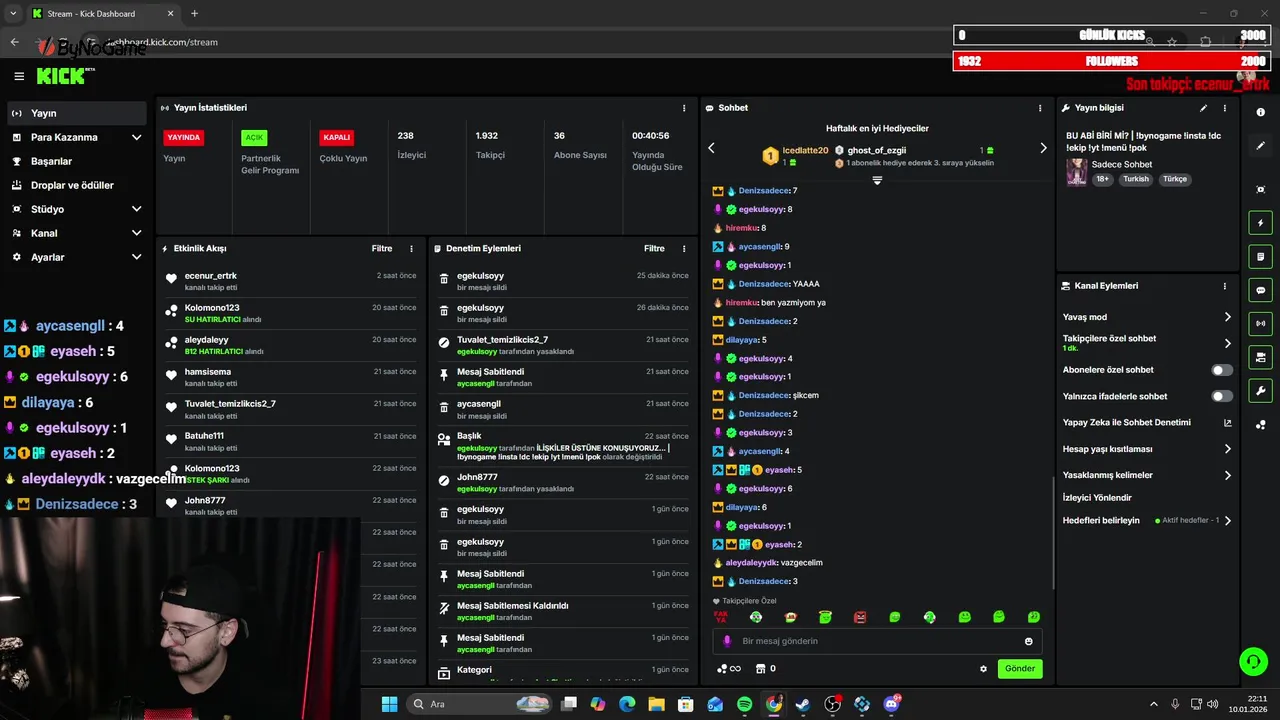Viewport: 1280px width, 720px height.
Task: Collapse the weekly gifters banner chevron
Action: tap(877, 181)
